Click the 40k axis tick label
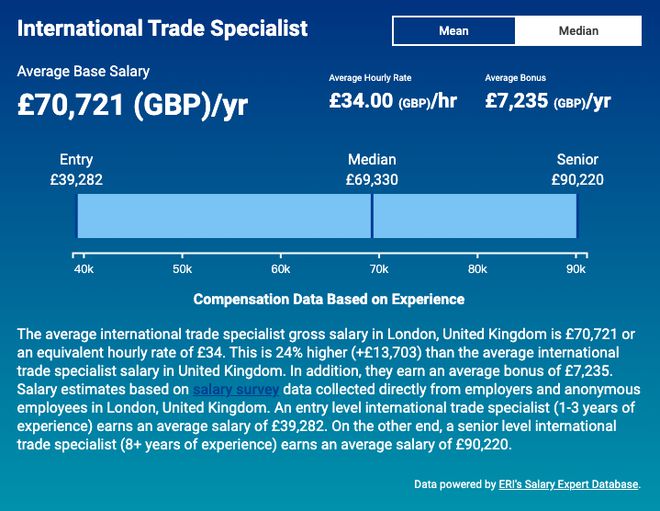The width and height of the screenshot is (660, 511). pyautogui.click(x=84, y=269)
